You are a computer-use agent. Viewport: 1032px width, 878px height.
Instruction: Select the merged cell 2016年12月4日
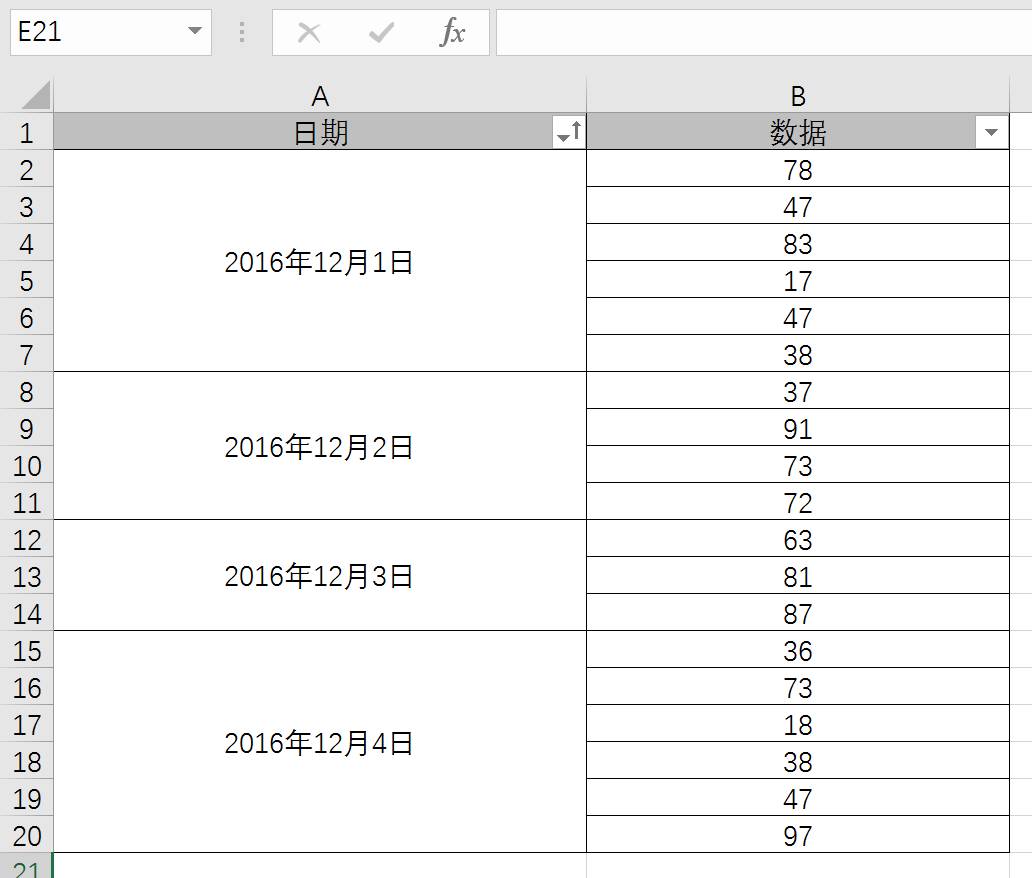click(320, 742)
